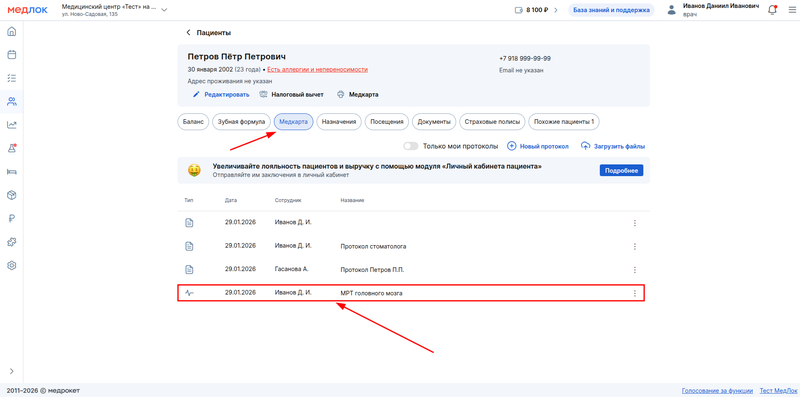800x397 pixels.
Task: Click Есть аллергии и непереносимости link
Action: click(317, 69)
